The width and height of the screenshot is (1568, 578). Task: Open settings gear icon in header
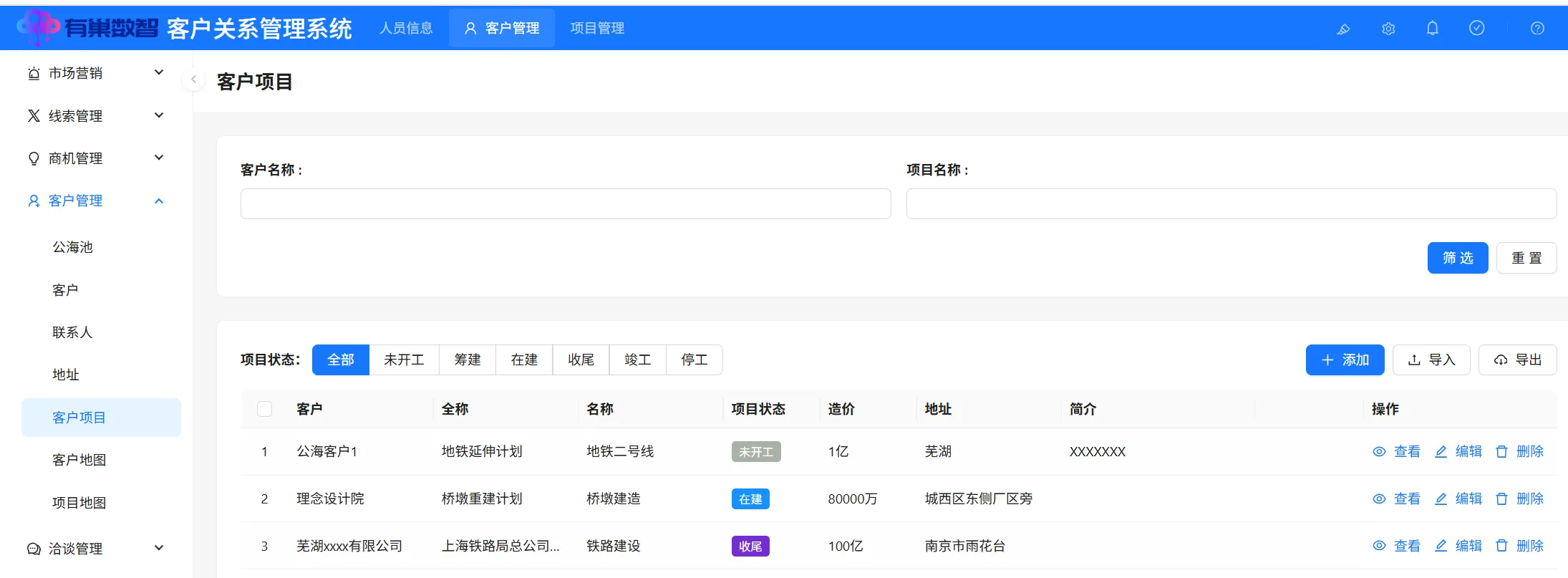[1388, 29]
